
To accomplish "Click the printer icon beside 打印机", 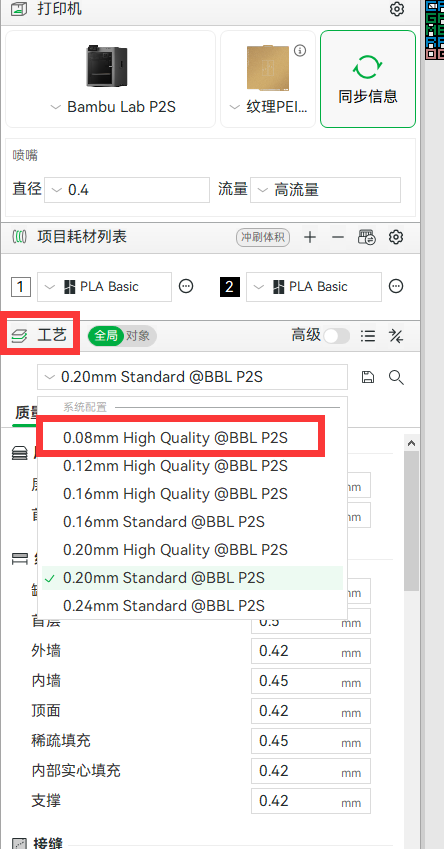I will pos(19,9).
